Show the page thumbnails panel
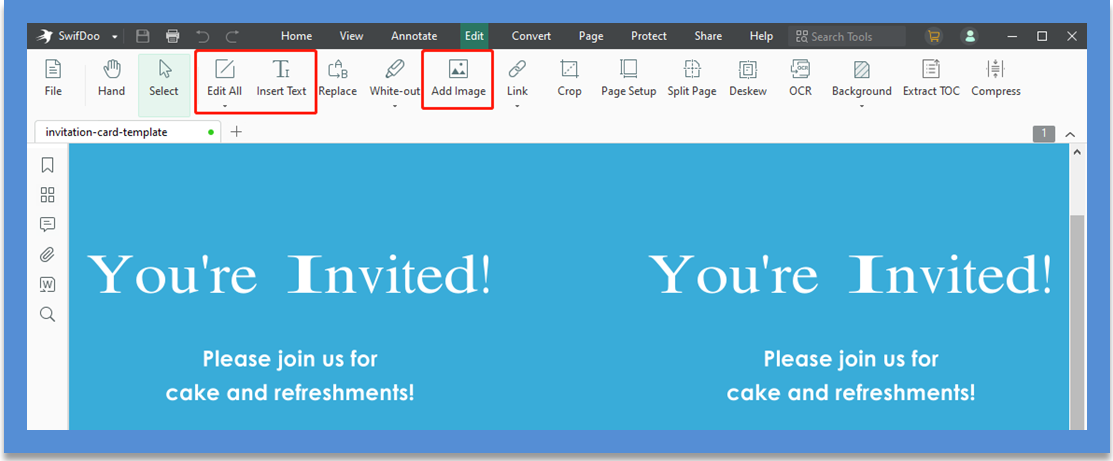Viewport: 1113px width, 461px height. [48, 195]
